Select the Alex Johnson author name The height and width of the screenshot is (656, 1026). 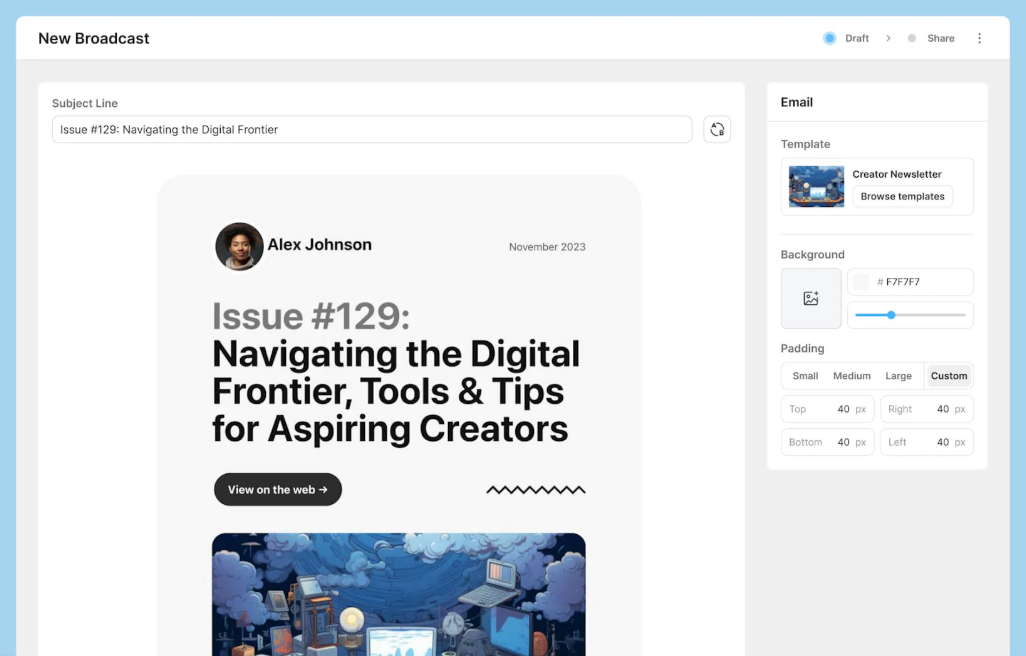pos(319,245)
